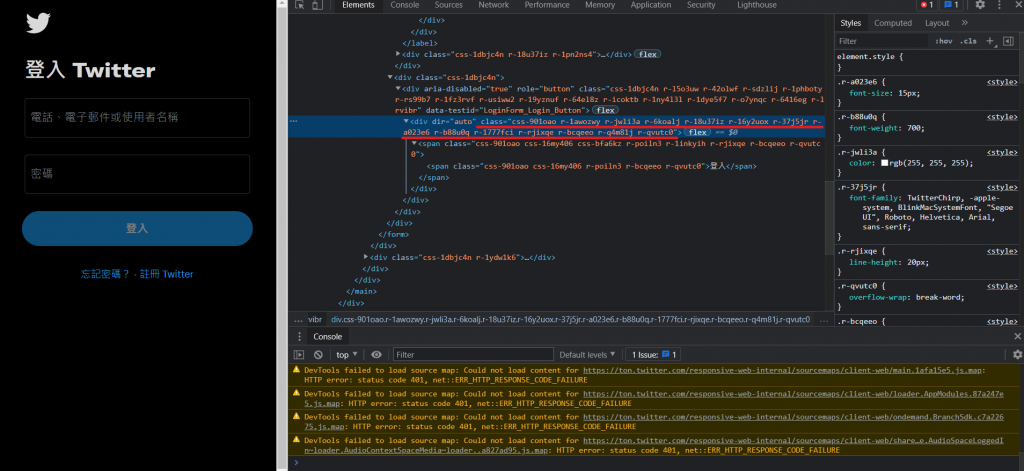The image size is (1024, 471).
Task: Switch to the Elements tab
Action: click(359, 5)
